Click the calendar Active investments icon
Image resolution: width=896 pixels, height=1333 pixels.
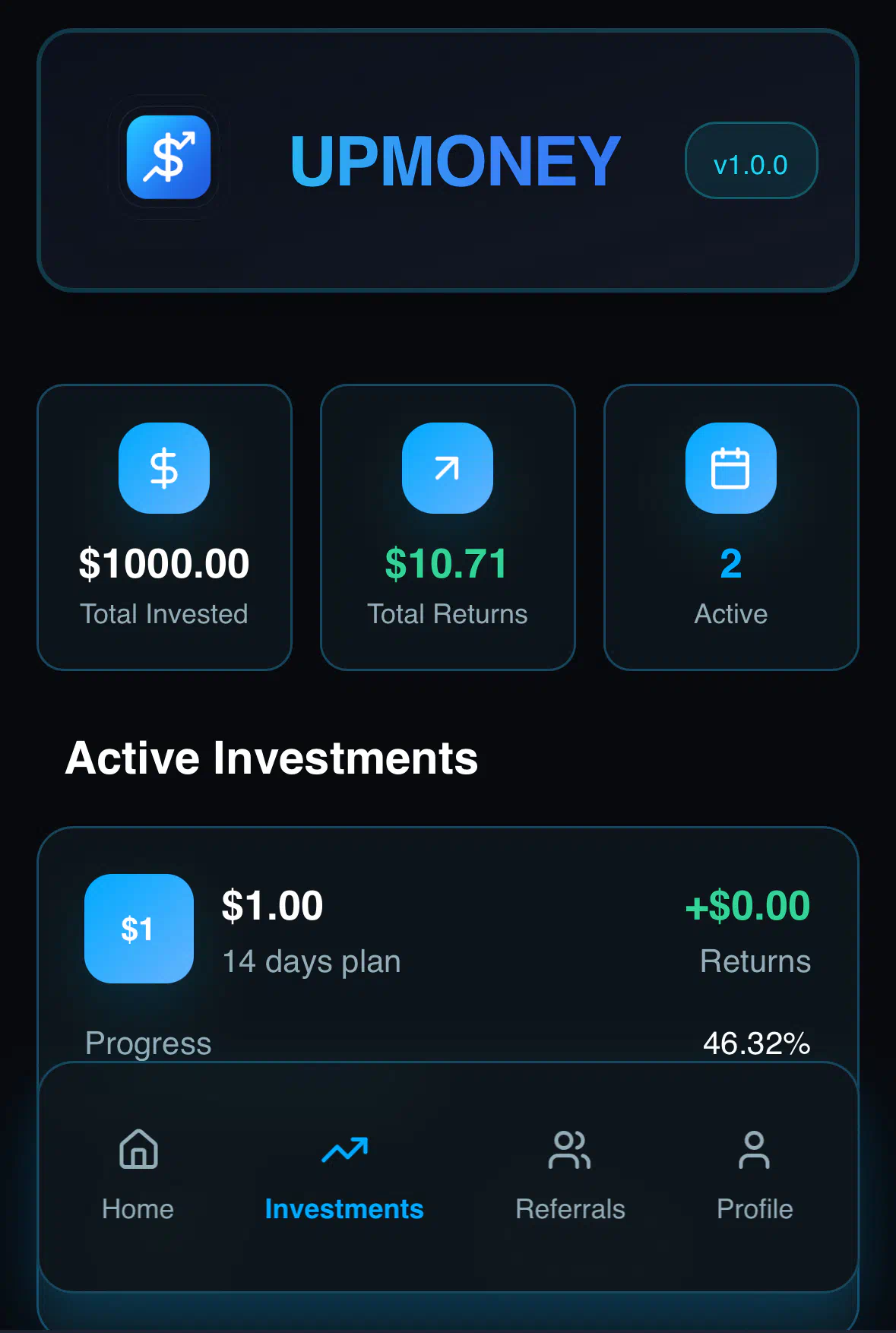tap(731, 468)
